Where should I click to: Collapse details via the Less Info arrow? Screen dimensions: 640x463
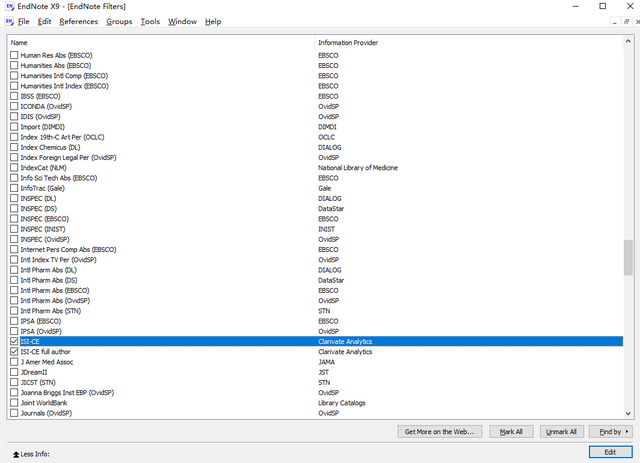click(x=16, y=454)
